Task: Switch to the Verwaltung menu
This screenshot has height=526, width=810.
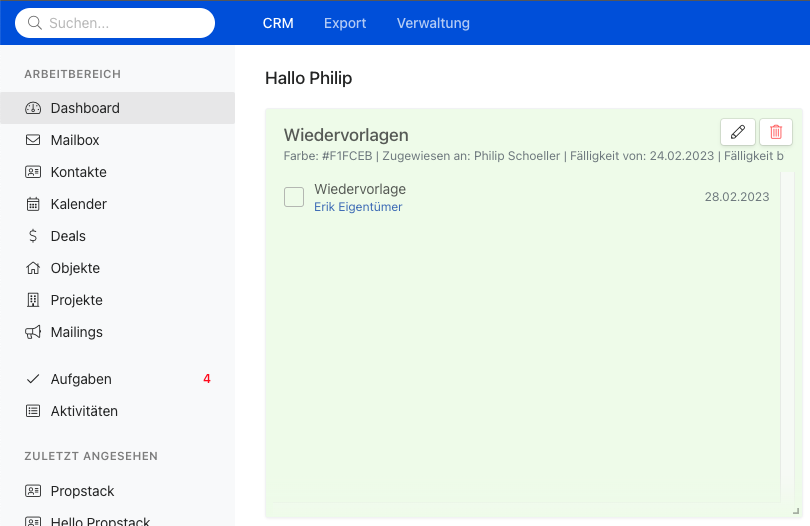Action: coord(433,23)
